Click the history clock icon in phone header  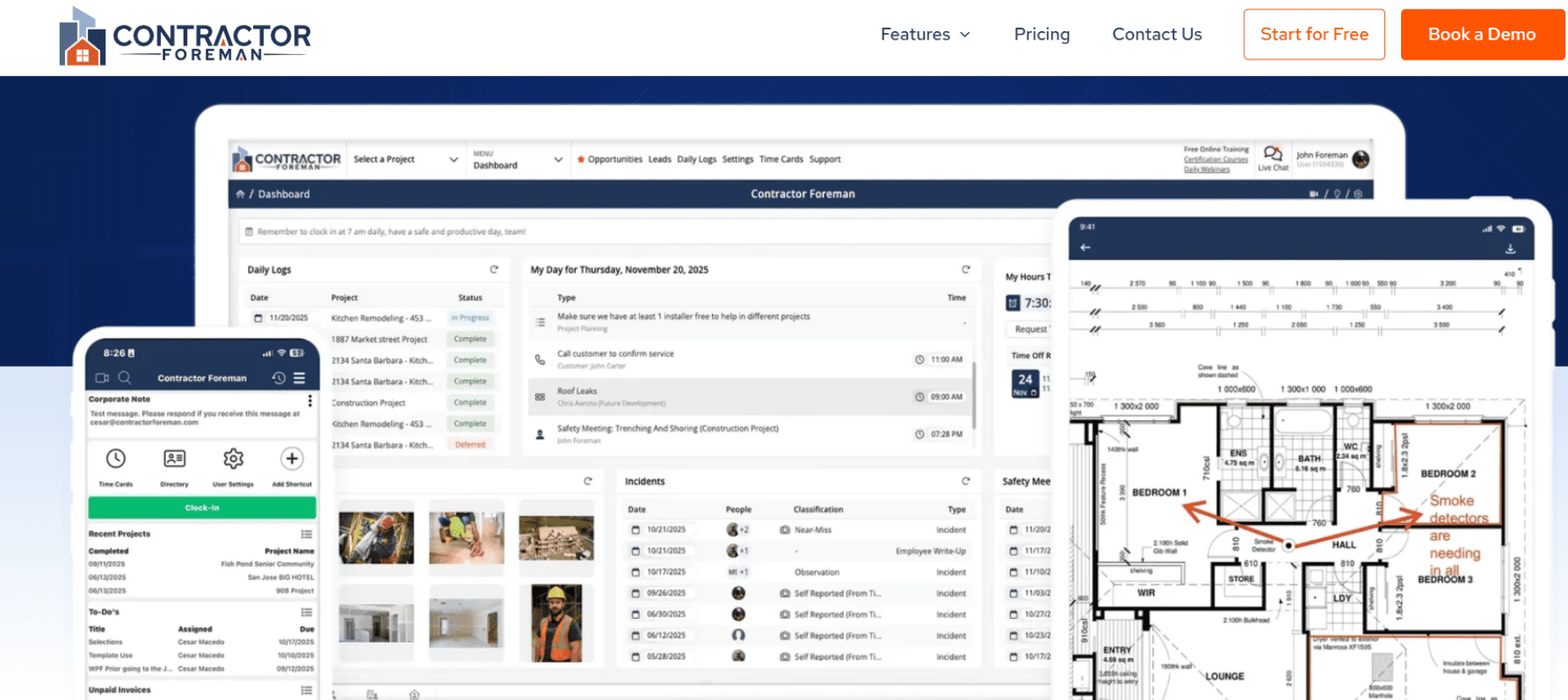pos(278,378)
